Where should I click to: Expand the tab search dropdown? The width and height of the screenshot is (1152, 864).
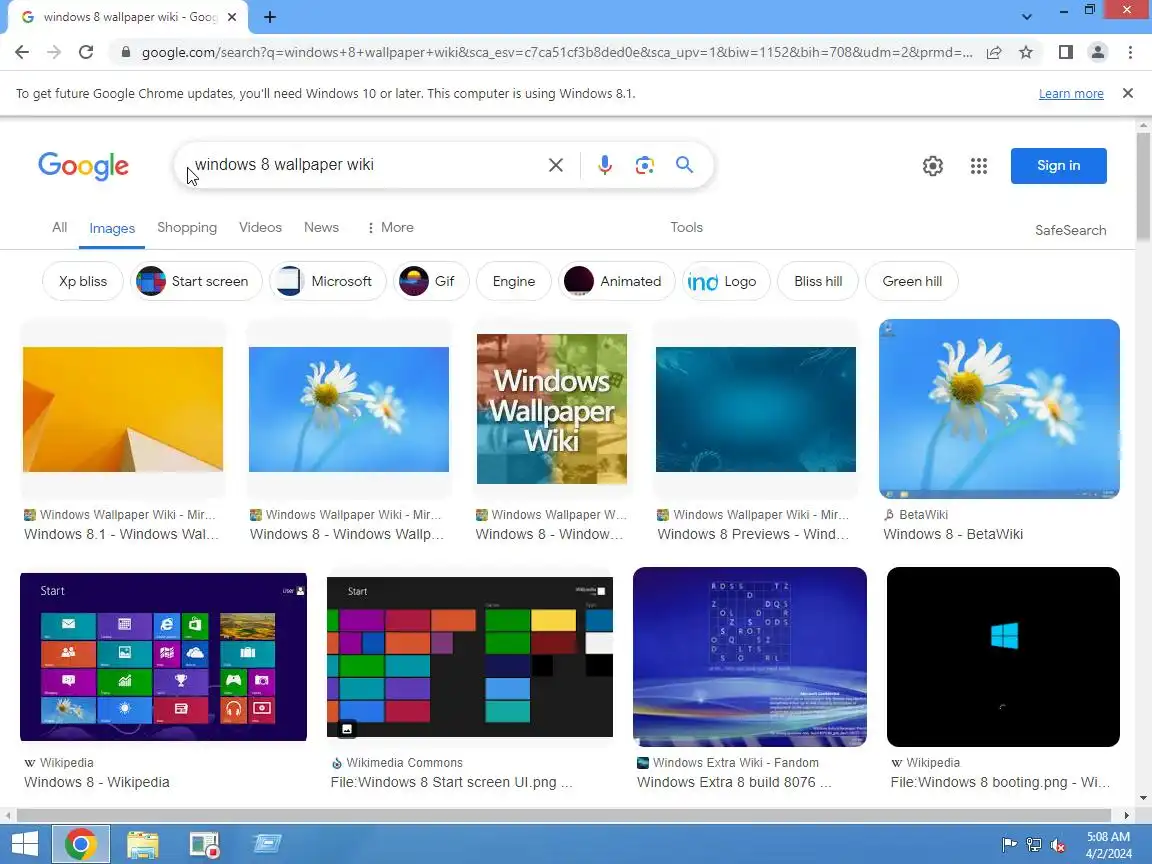1027,17
